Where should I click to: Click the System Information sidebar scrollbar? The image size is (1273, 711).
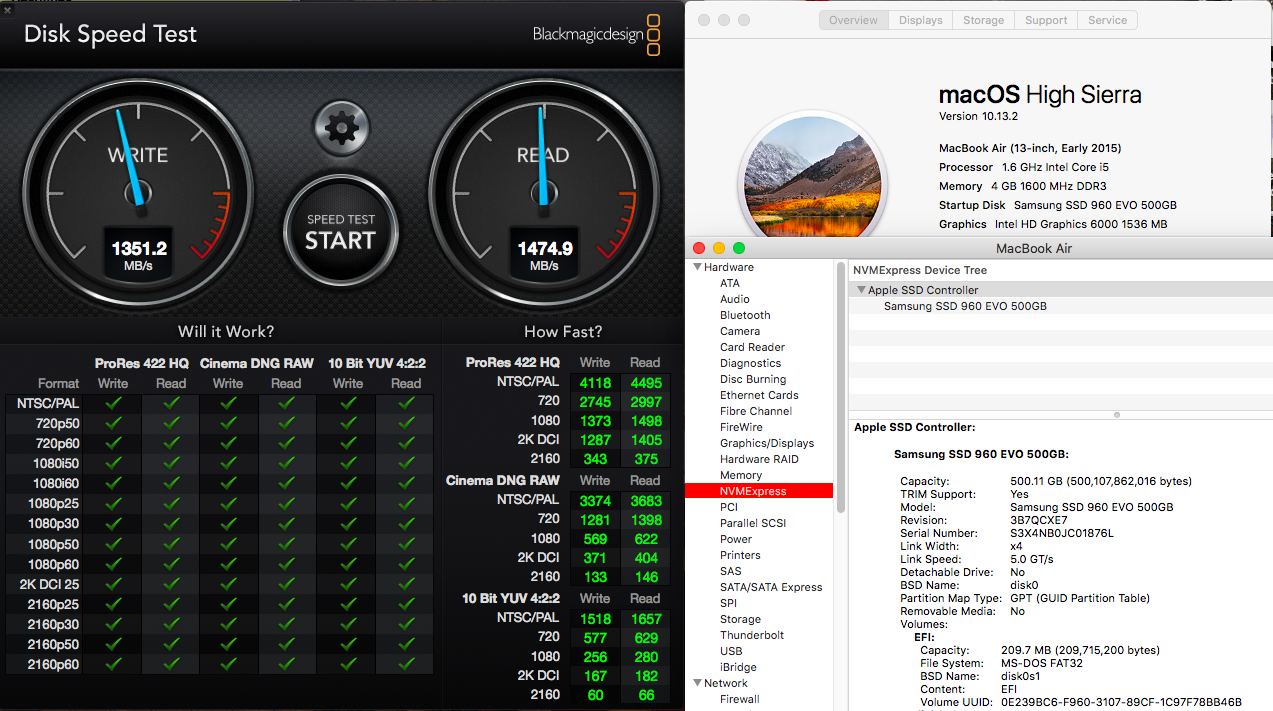pos(841,386)
